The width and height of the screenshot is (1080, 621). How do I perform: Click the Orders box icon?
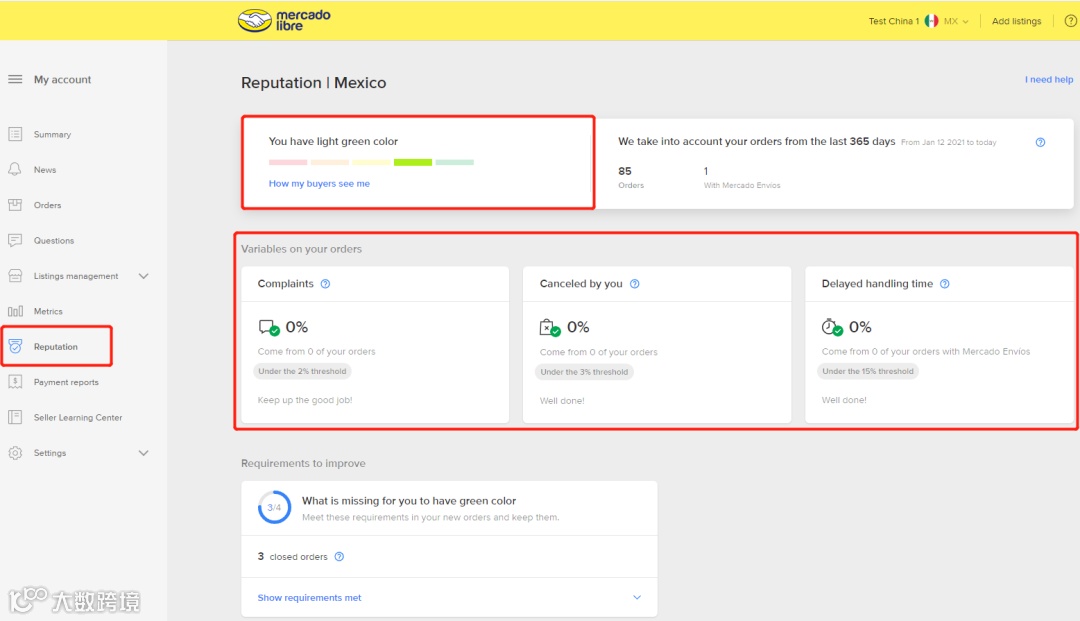click(x=15, y=204)
